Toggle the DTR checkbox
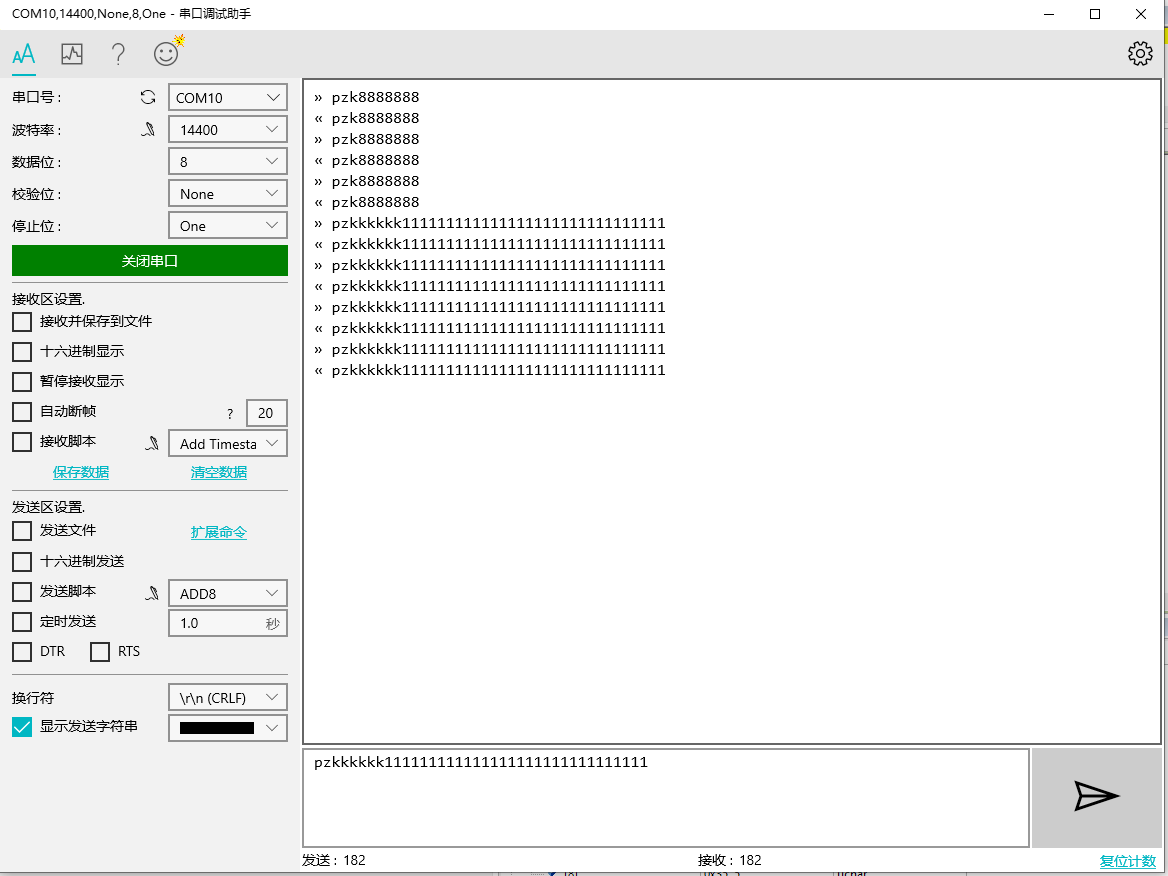 [x=21, y=651]
